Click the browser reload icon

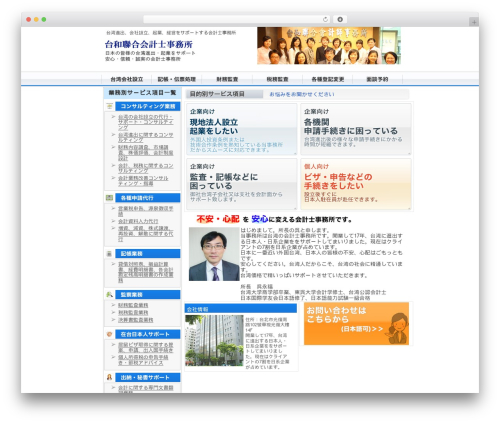pyautogui.click(x=325, y=19)
